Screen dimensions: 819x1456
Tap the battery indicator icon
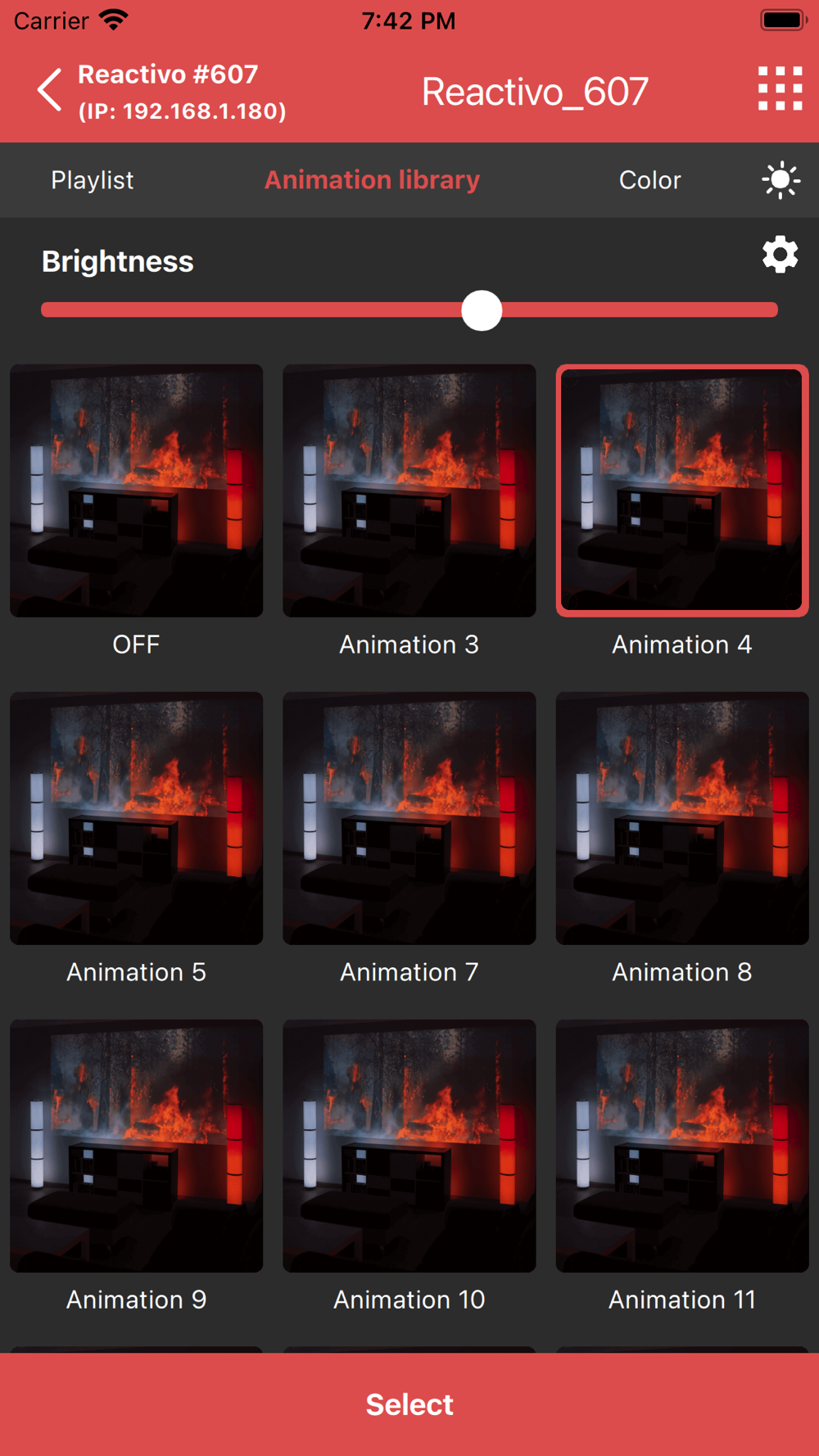784,20
